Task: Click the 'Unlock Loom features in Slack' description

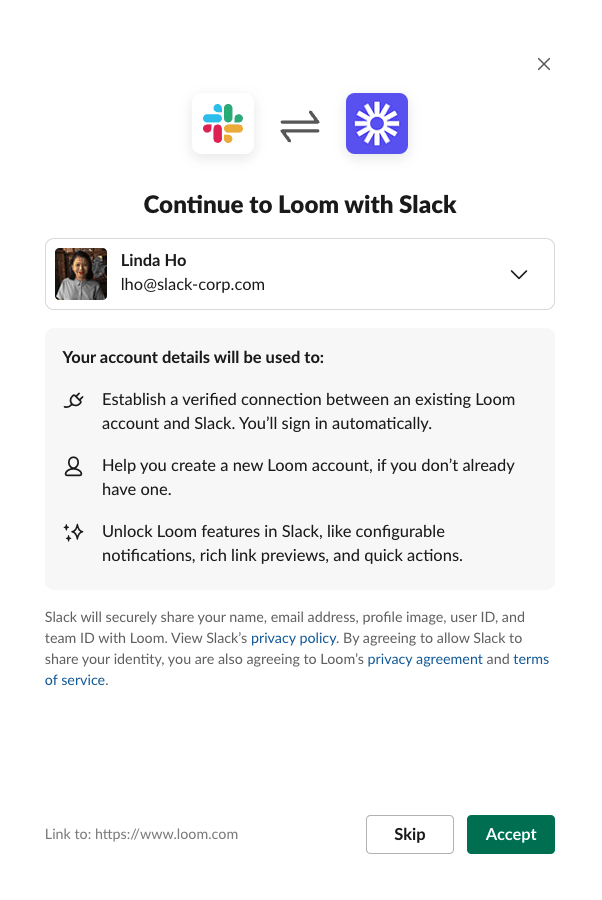Action: (x=282, y=543)
